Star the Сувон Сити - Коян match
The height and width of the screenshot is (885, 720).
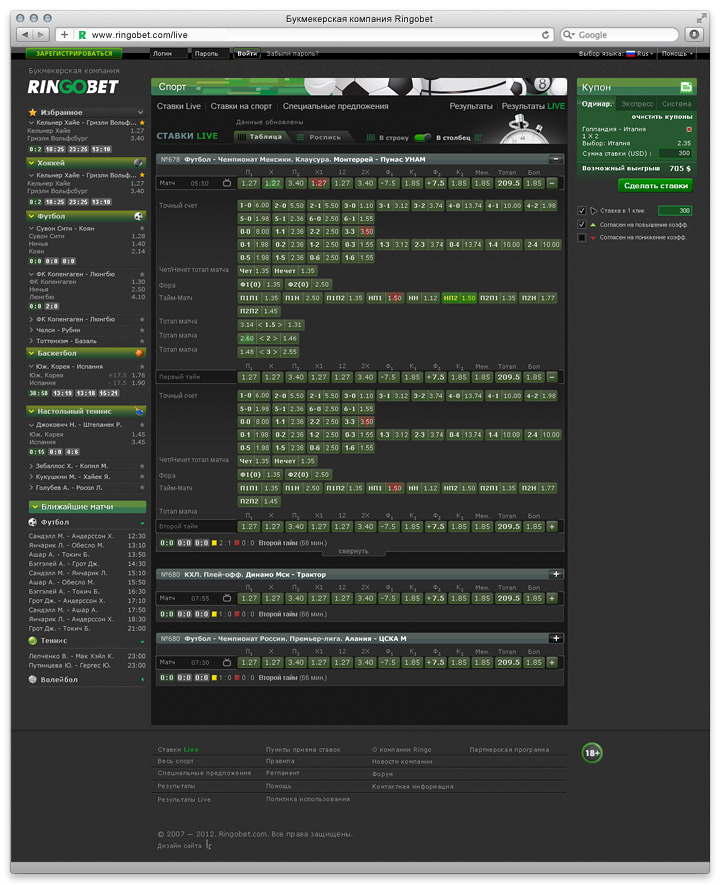[142, 229]
